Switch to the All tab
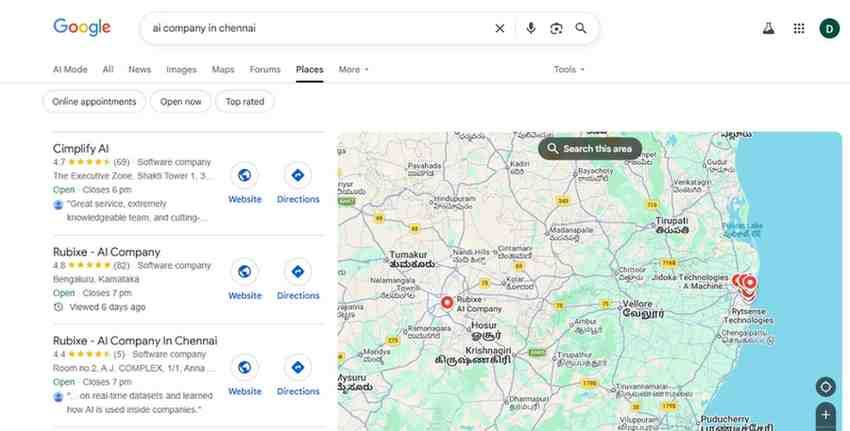Screen dimensions: 850x431 (108, 69)
